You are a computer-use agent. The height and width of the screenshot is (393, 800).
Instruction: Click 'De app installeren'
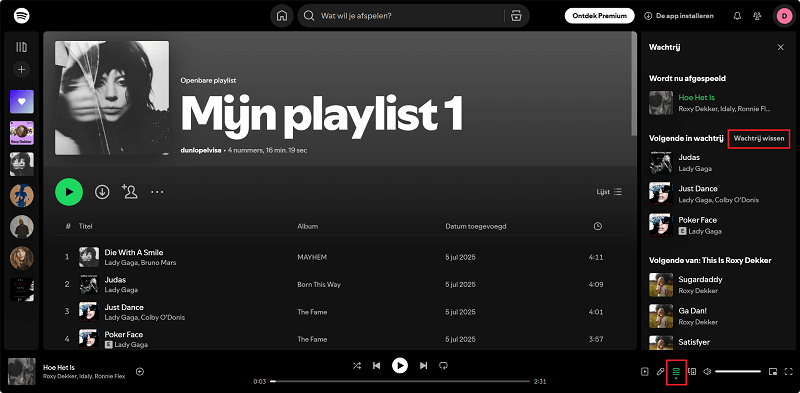tap(679, 16)
